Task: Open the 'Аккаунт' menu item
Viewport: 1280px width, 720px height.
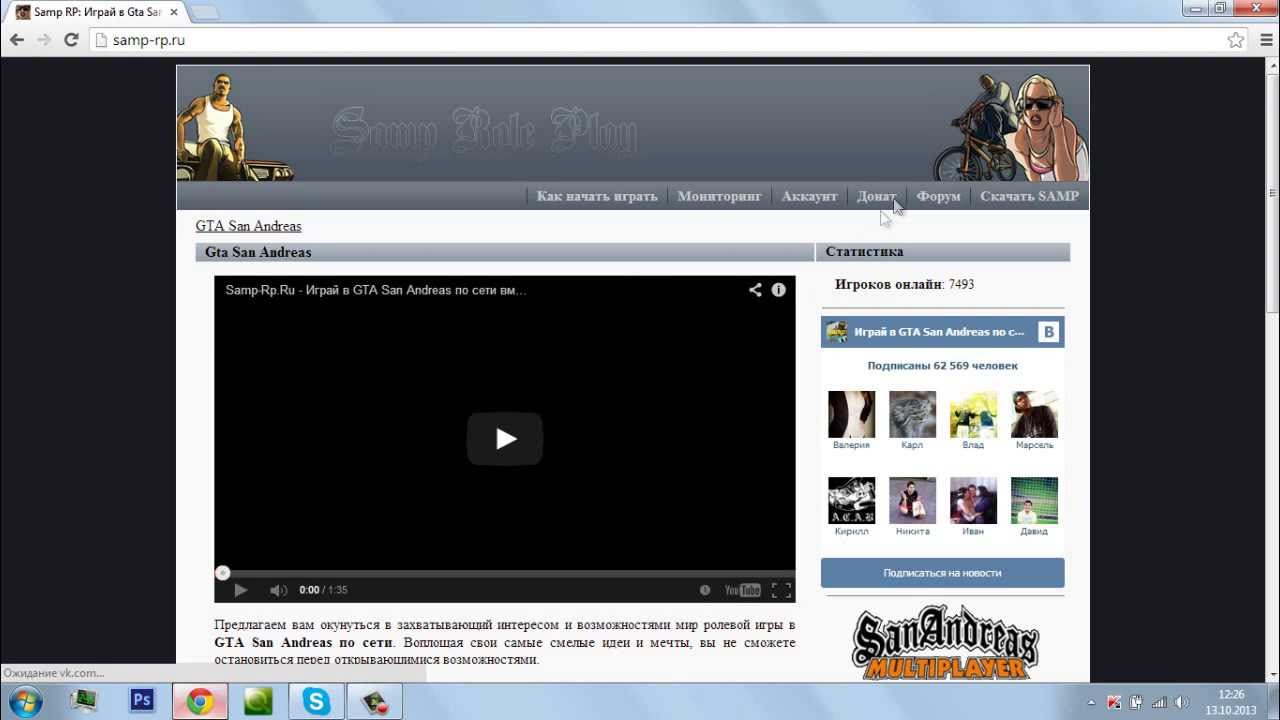Action: 809,196
